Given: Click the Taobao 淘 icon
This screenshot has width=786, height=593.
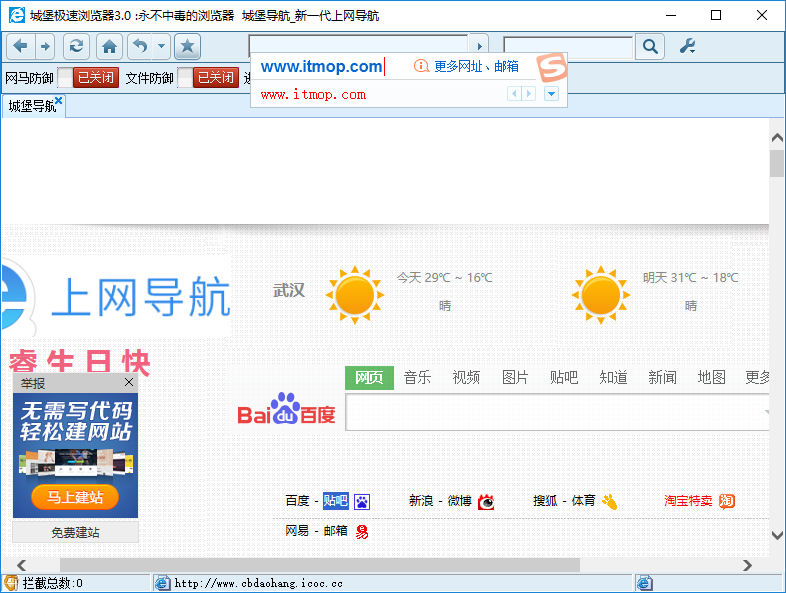Looking at the screenshot, I should click(x=727, y=501).
